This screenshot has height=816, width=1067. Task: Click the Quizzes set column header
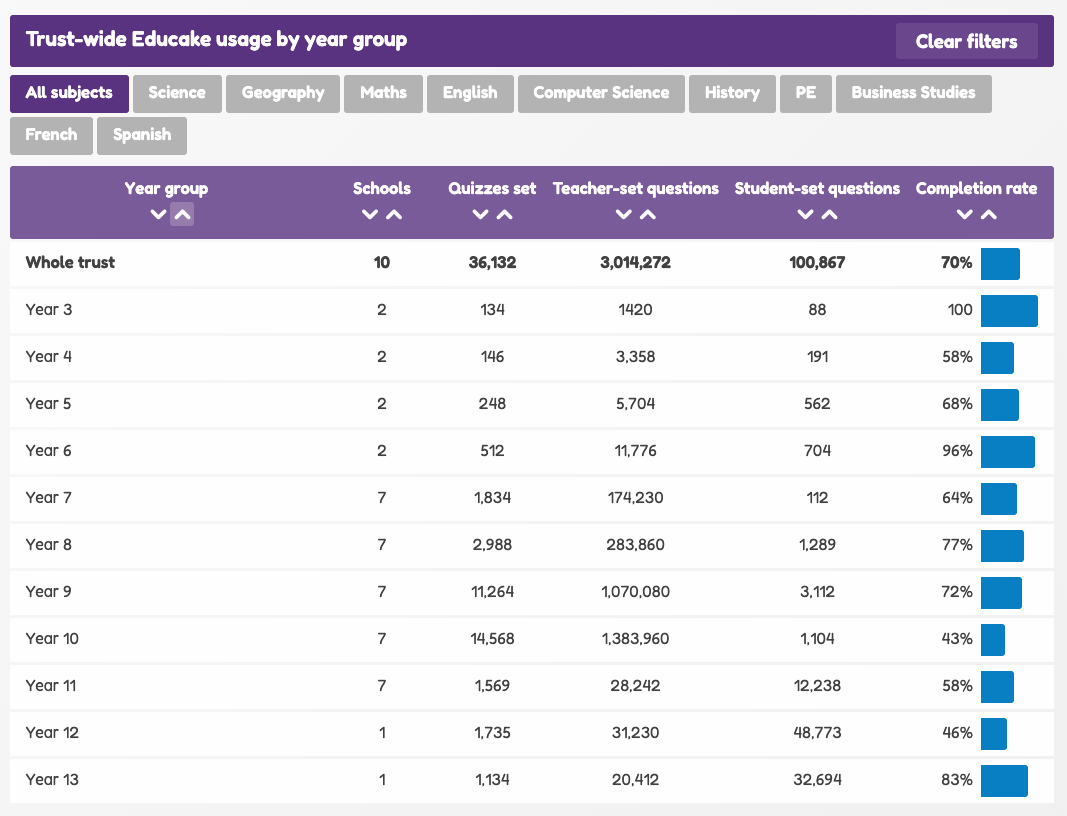(492, 189)
